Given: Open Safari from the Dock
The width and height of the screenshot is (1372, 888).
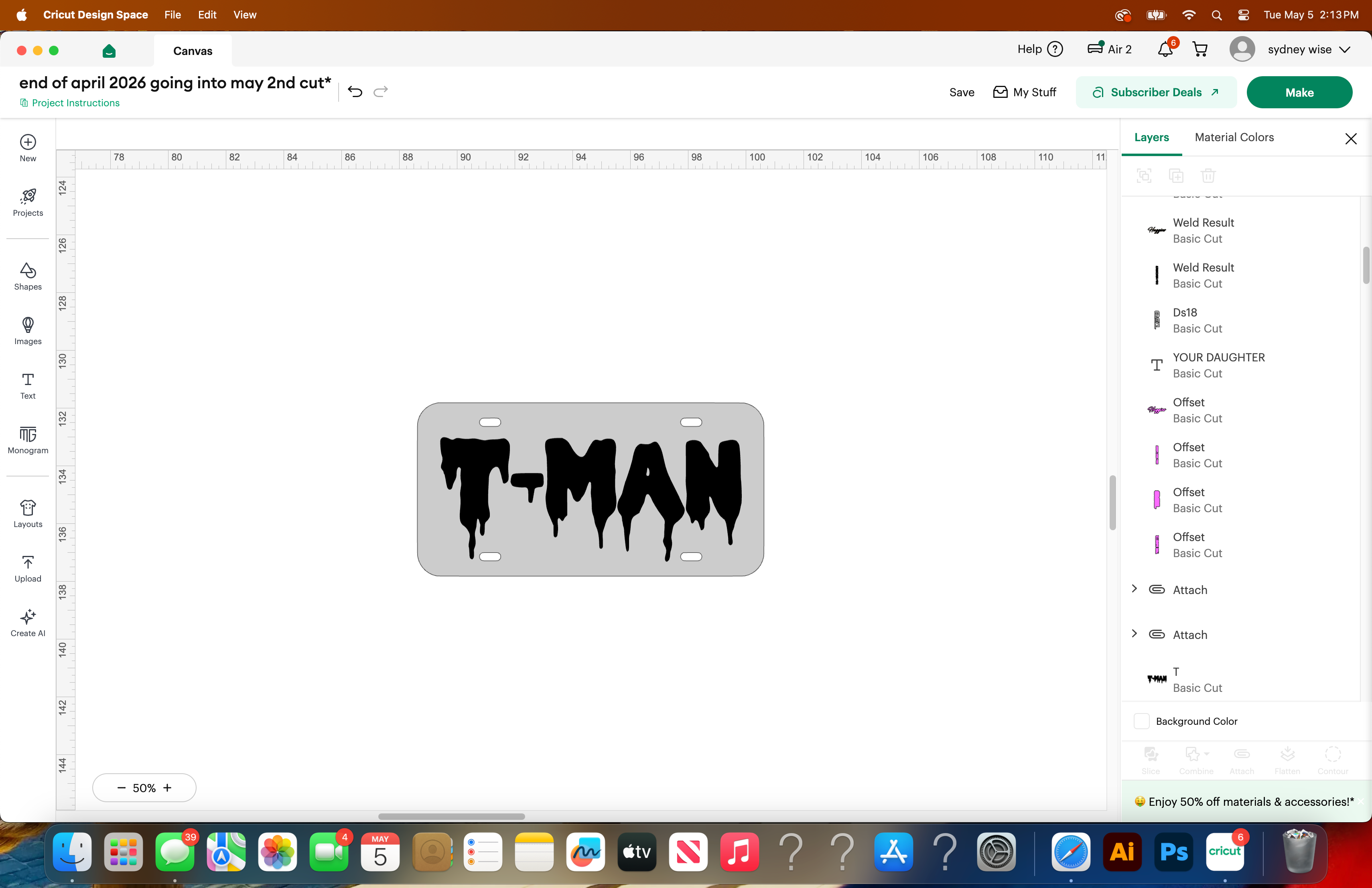Looking at the screenshot, I should tap(1070, 852).
